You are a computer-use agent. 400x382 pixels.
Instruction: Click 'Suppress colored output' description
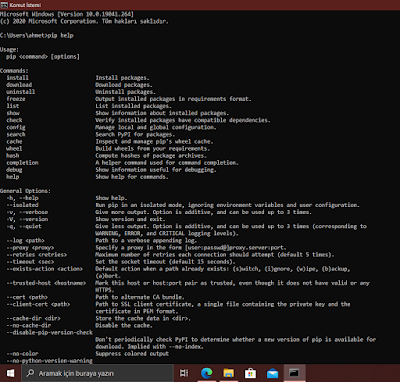point(132,354)
